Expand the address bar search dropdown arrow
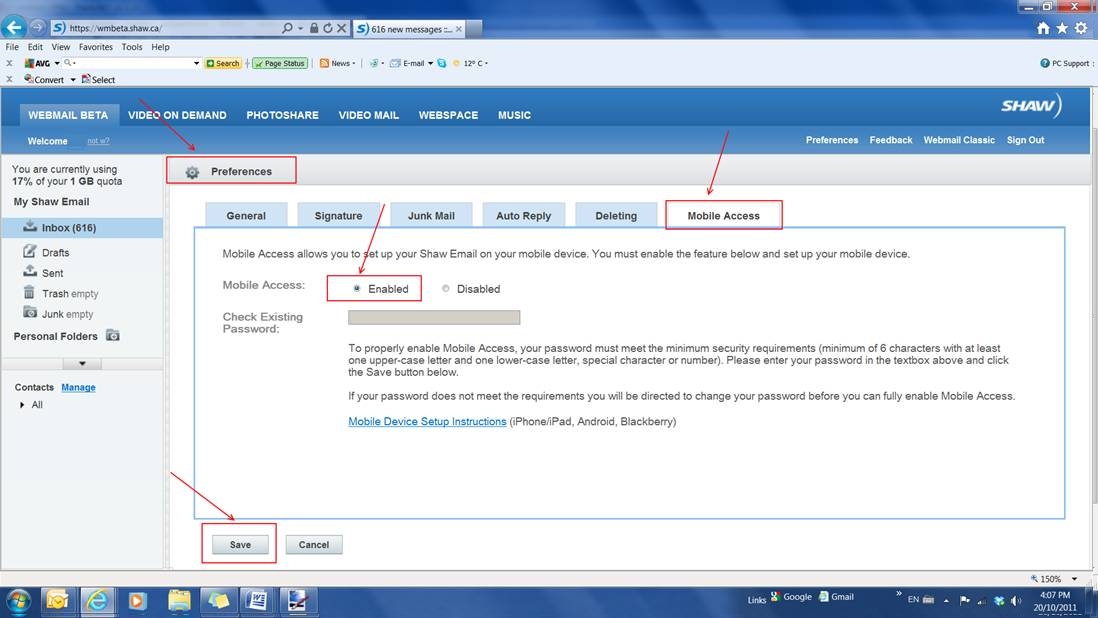The image size is (1098, 618). 300,29
